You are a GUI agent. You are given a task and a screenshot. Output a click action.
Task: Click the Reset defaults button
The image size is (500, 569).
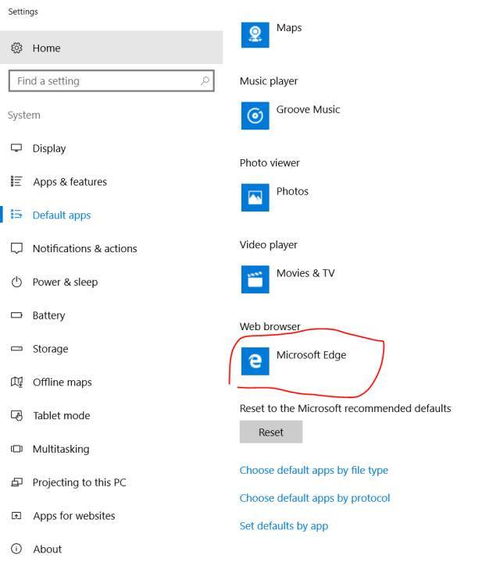point(271,432)
